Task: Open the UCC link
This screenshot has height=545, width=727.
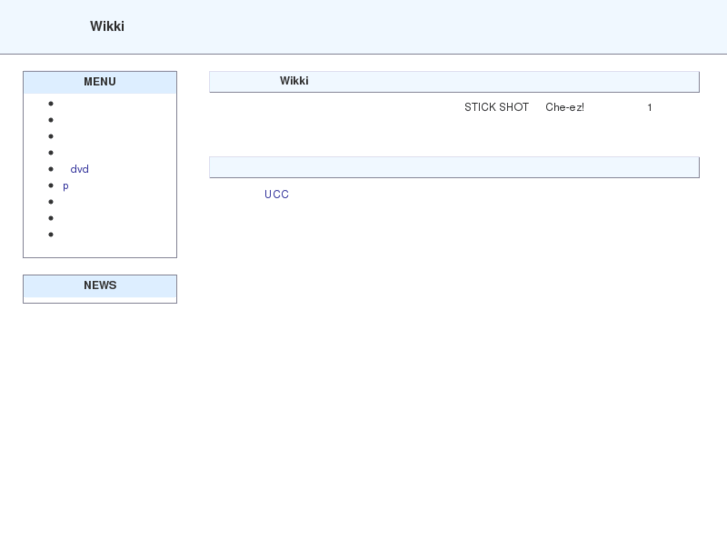Action: click(x=276, y=194)
